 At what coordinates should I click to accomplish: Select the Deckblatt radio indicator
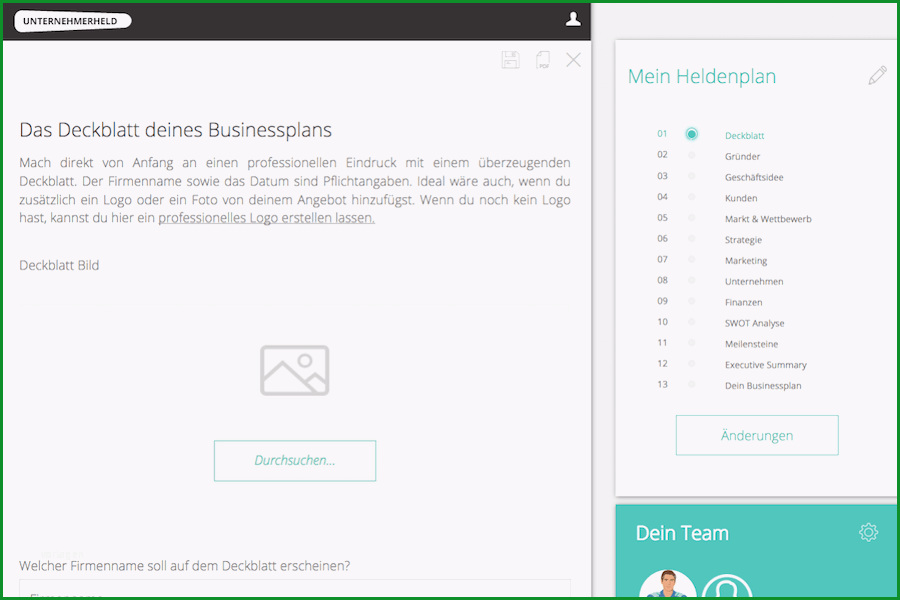[x=692, y=134]
